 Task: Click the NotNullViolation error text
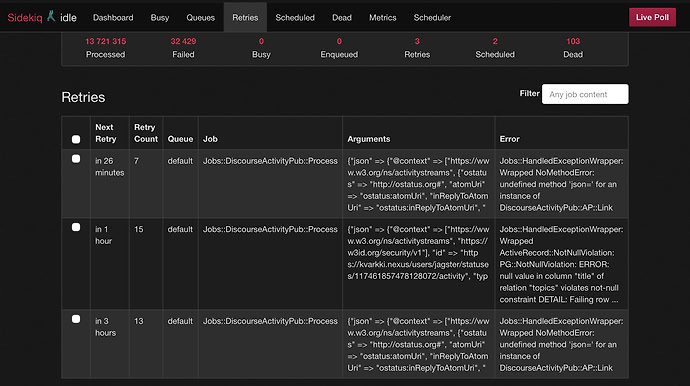(x=561, y=265)
